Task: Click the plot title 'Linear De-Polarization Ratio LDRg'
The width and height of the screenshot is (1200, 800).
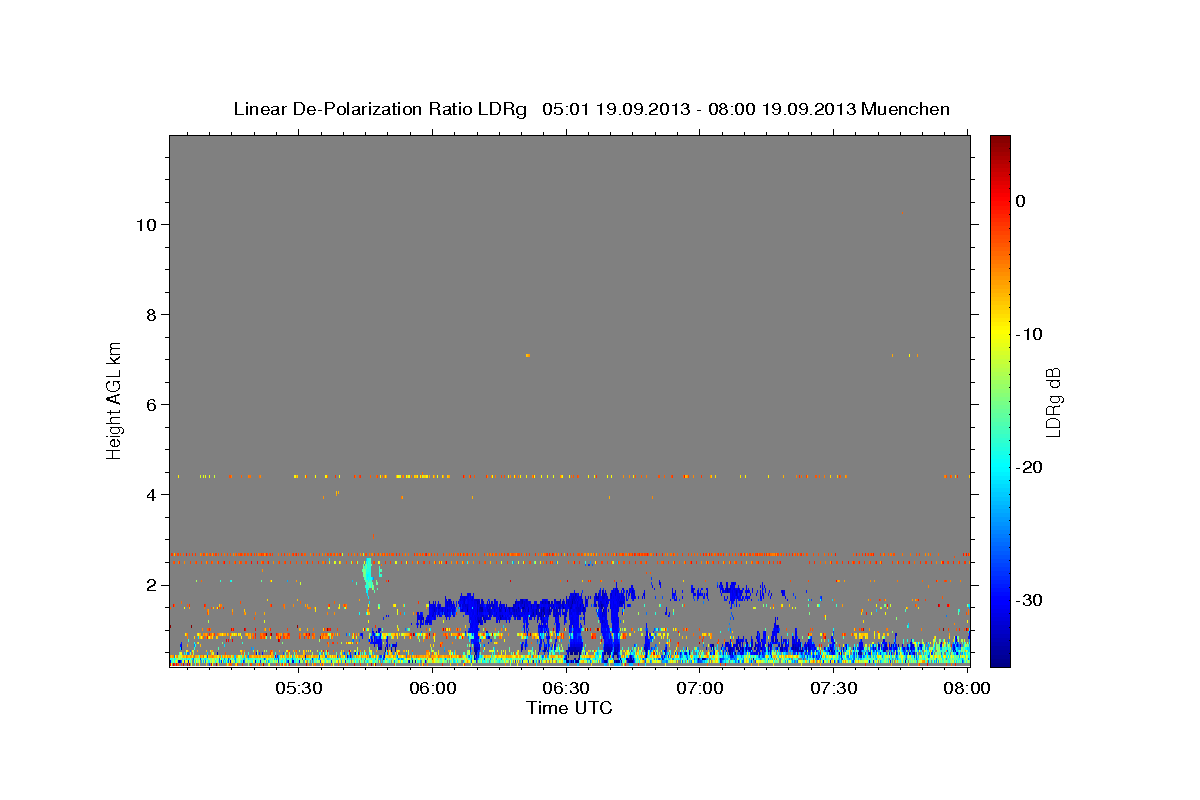Action: pos(379,109)
